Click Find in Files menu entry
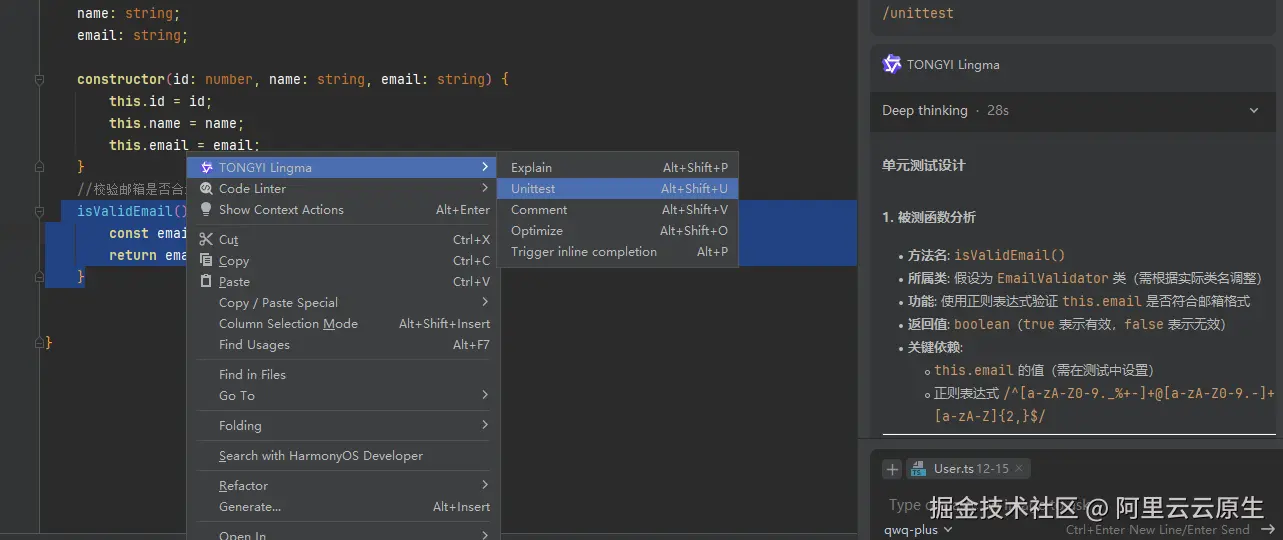The height and width of the screenshot is (540, 1283). [252, 375]
